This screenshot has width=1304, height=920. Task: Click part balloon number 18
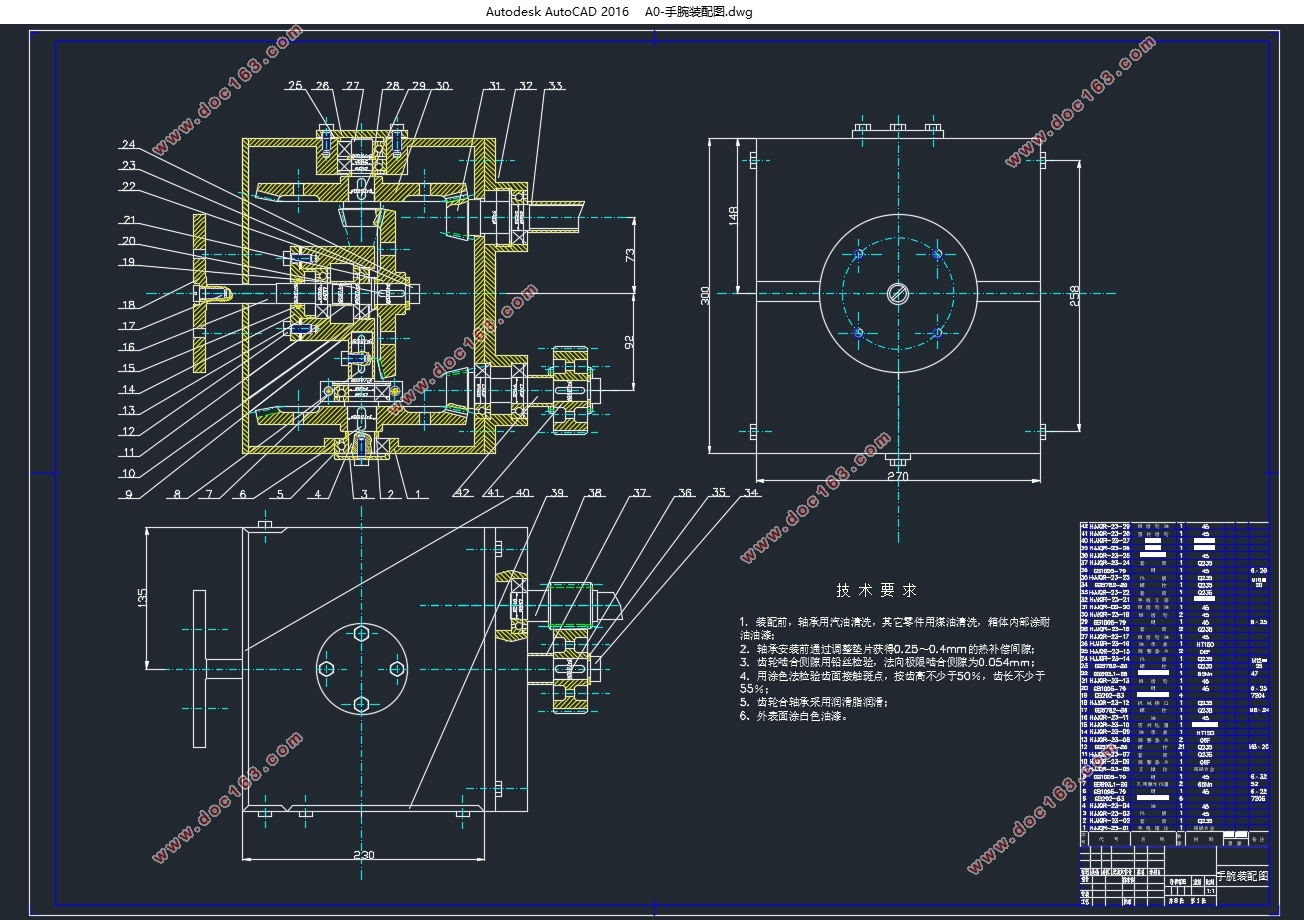(x=128, y=305)
